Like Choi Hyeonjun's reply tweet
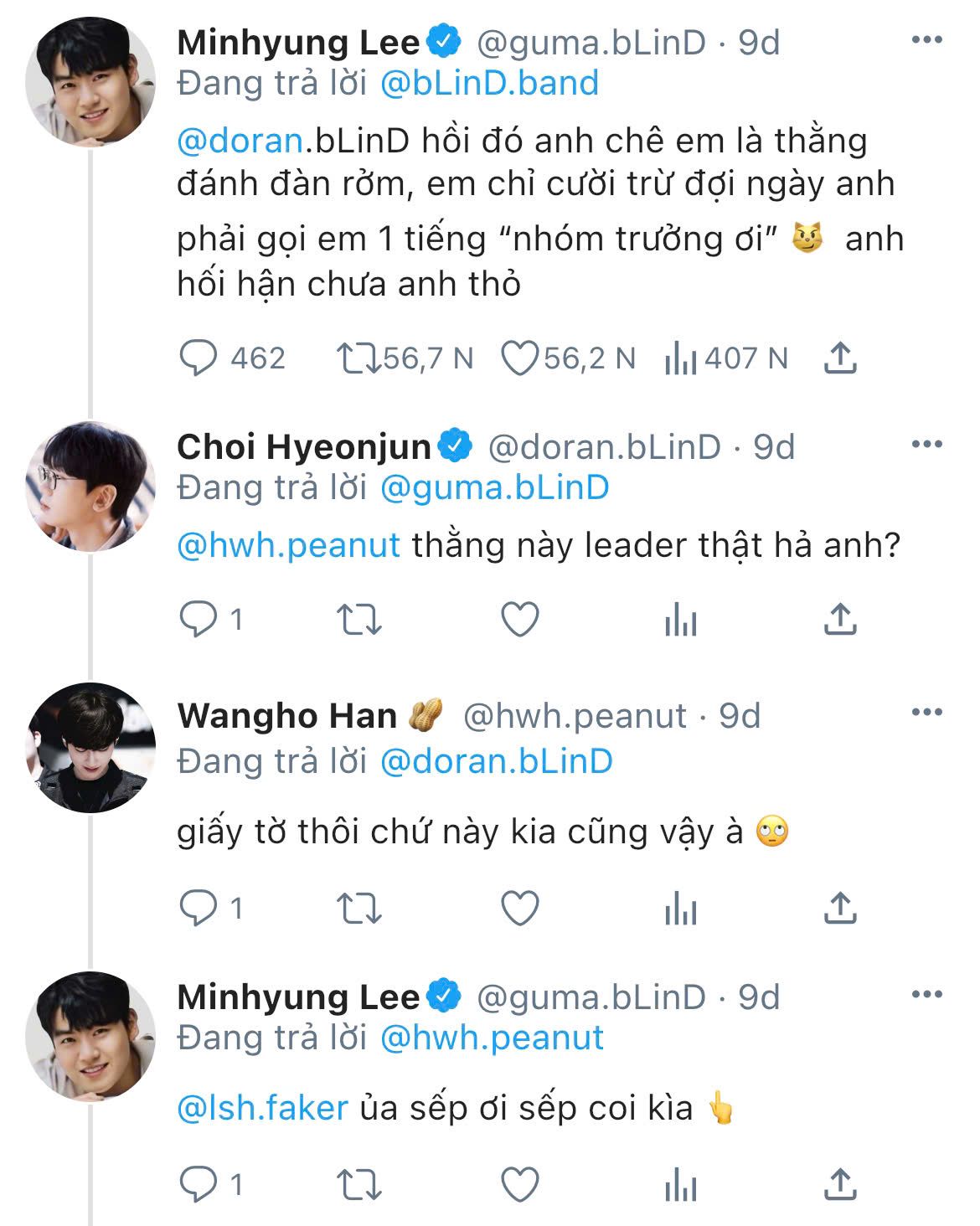Screen dimensions: 980x1226 (x=519, y=620)
